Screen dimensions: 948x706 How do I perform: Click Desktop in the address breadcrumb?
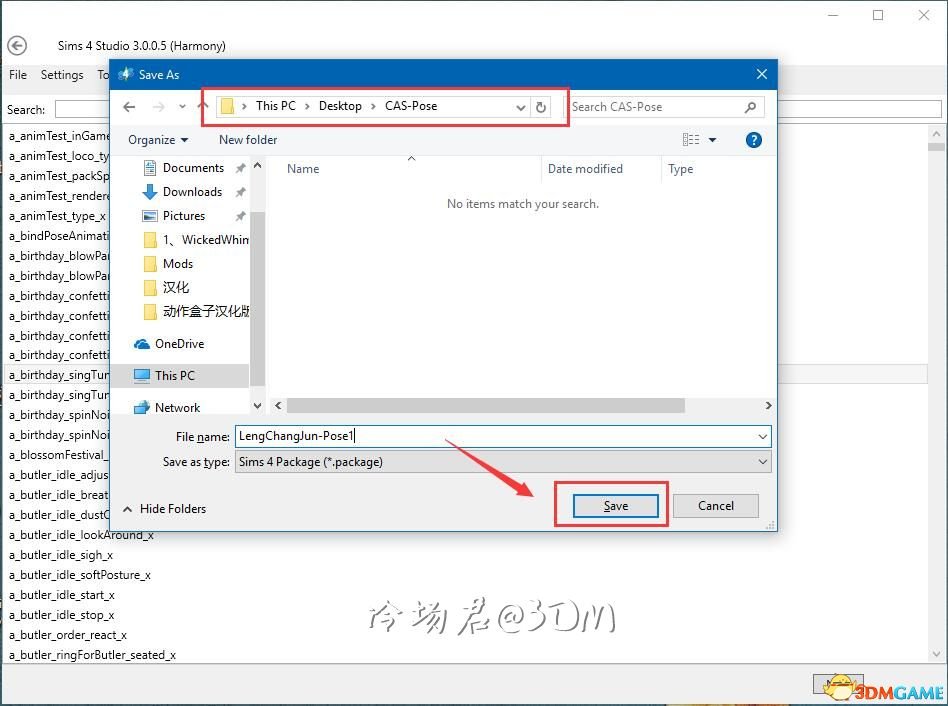[340, 106]
